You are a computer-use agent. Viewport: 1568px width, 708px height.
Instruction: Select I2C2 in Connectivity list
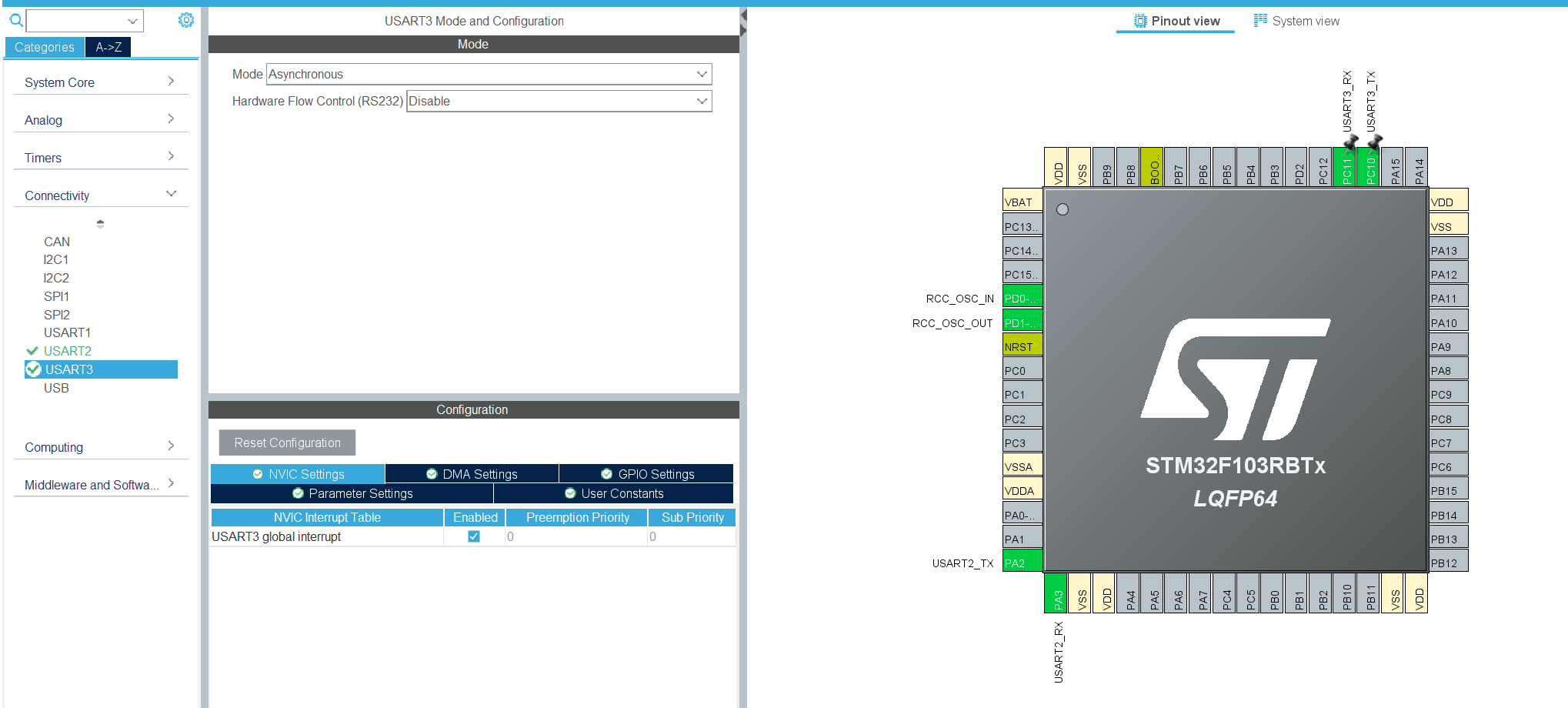pyautogui.click(x=56, y=278)
